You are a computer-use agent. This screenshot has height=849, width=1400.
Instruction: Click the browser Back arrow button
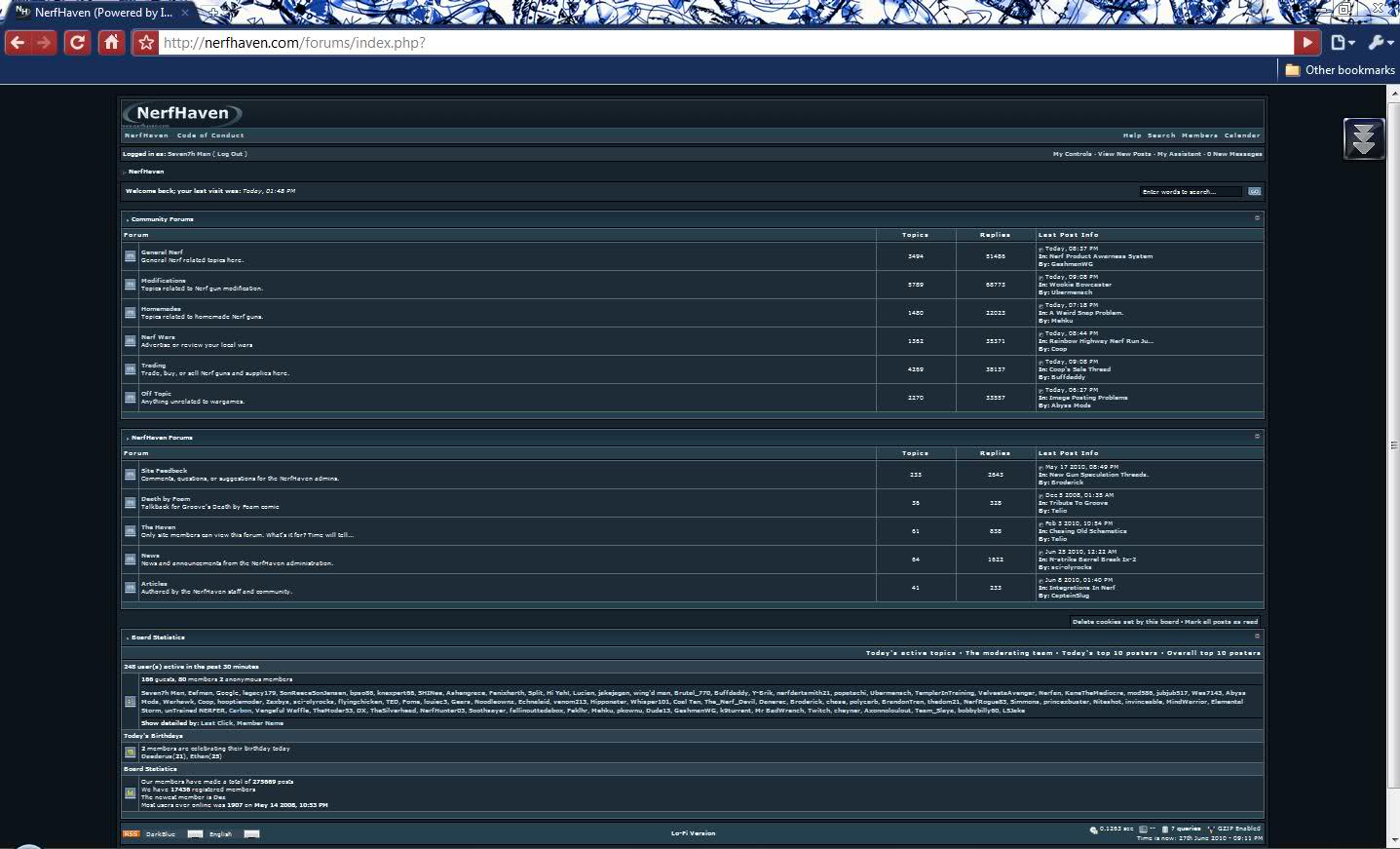17,43
